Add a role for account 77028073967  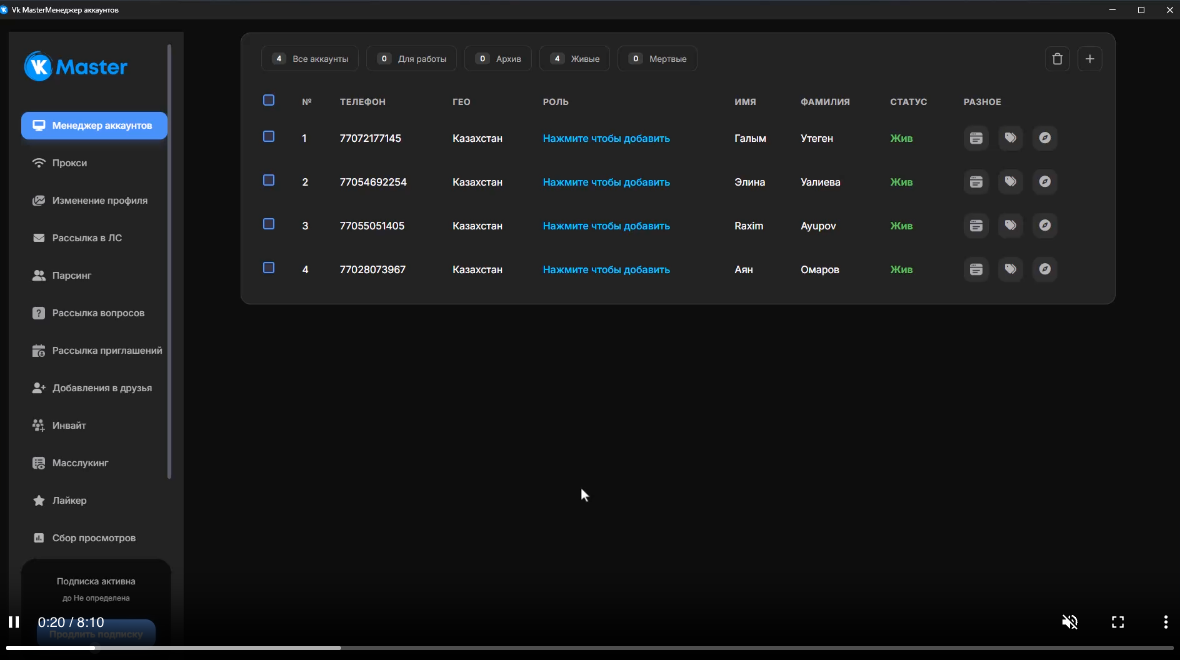606,270
